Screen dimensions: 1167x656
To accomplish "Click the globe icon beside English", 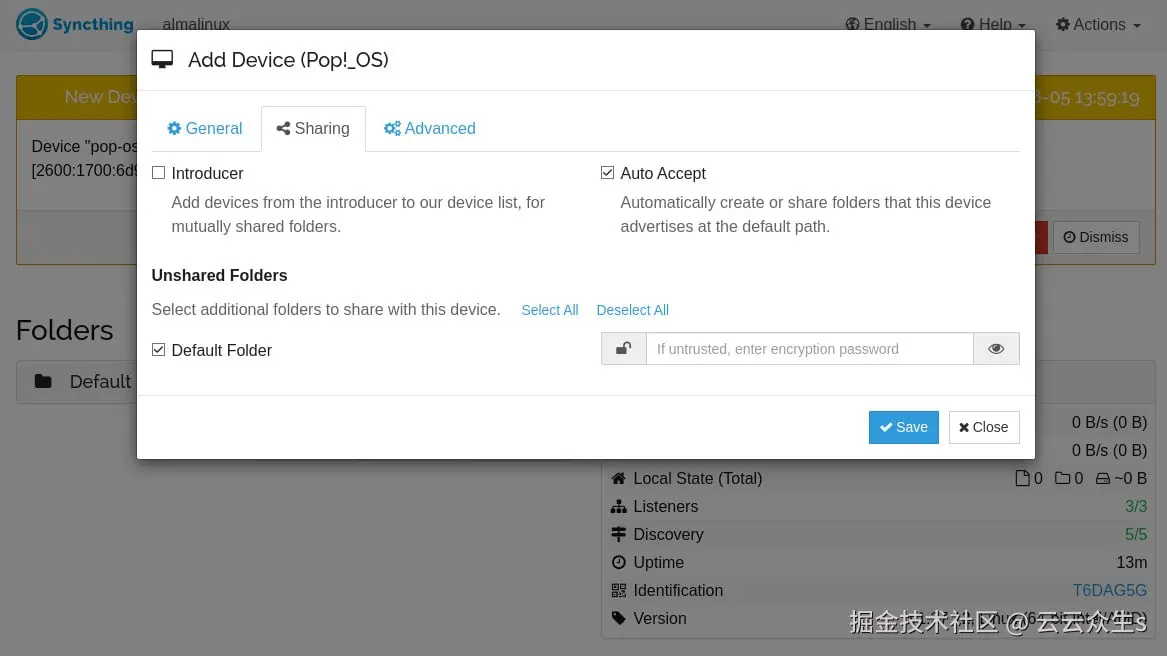I will (852, 25).
